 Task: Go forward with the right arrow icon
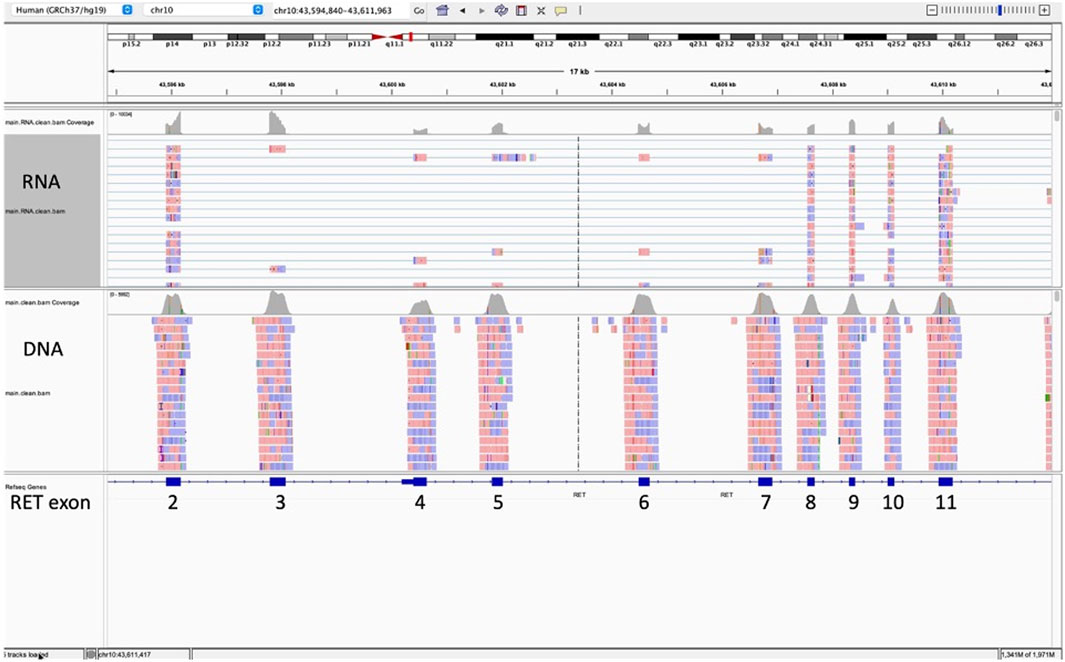[482, 11]
